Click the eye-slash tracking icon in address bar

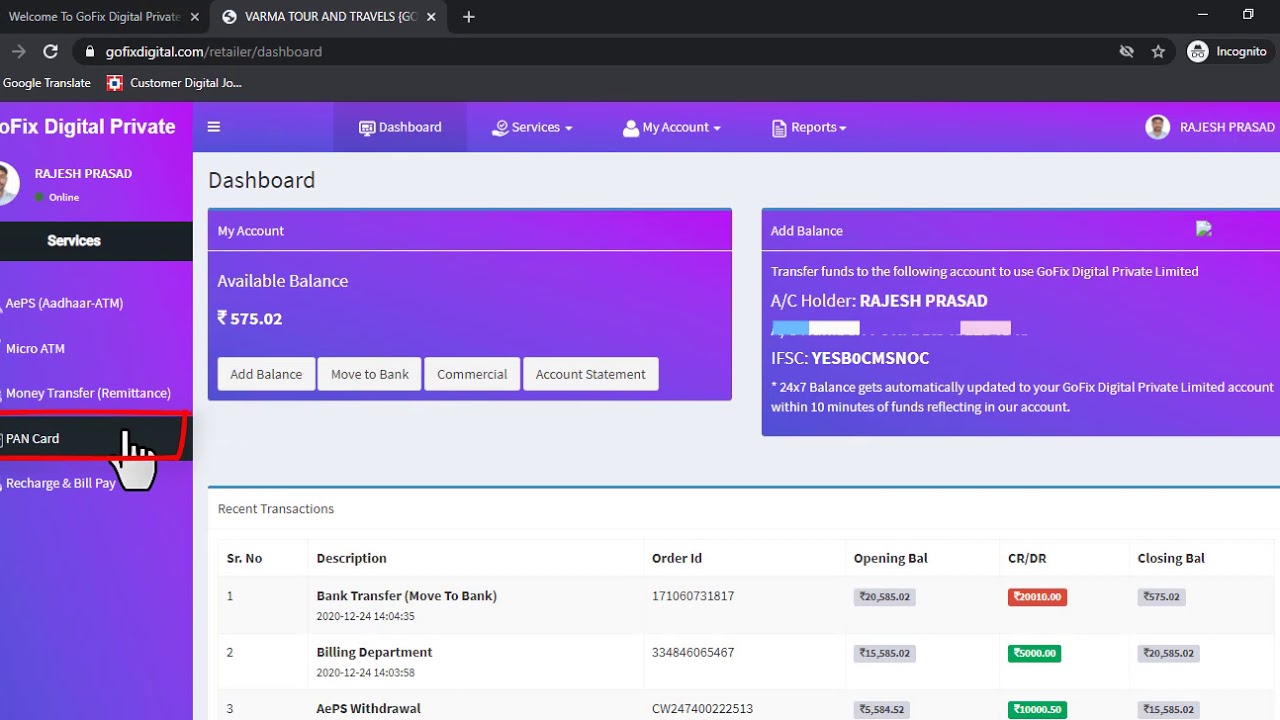coord(1127,51)
